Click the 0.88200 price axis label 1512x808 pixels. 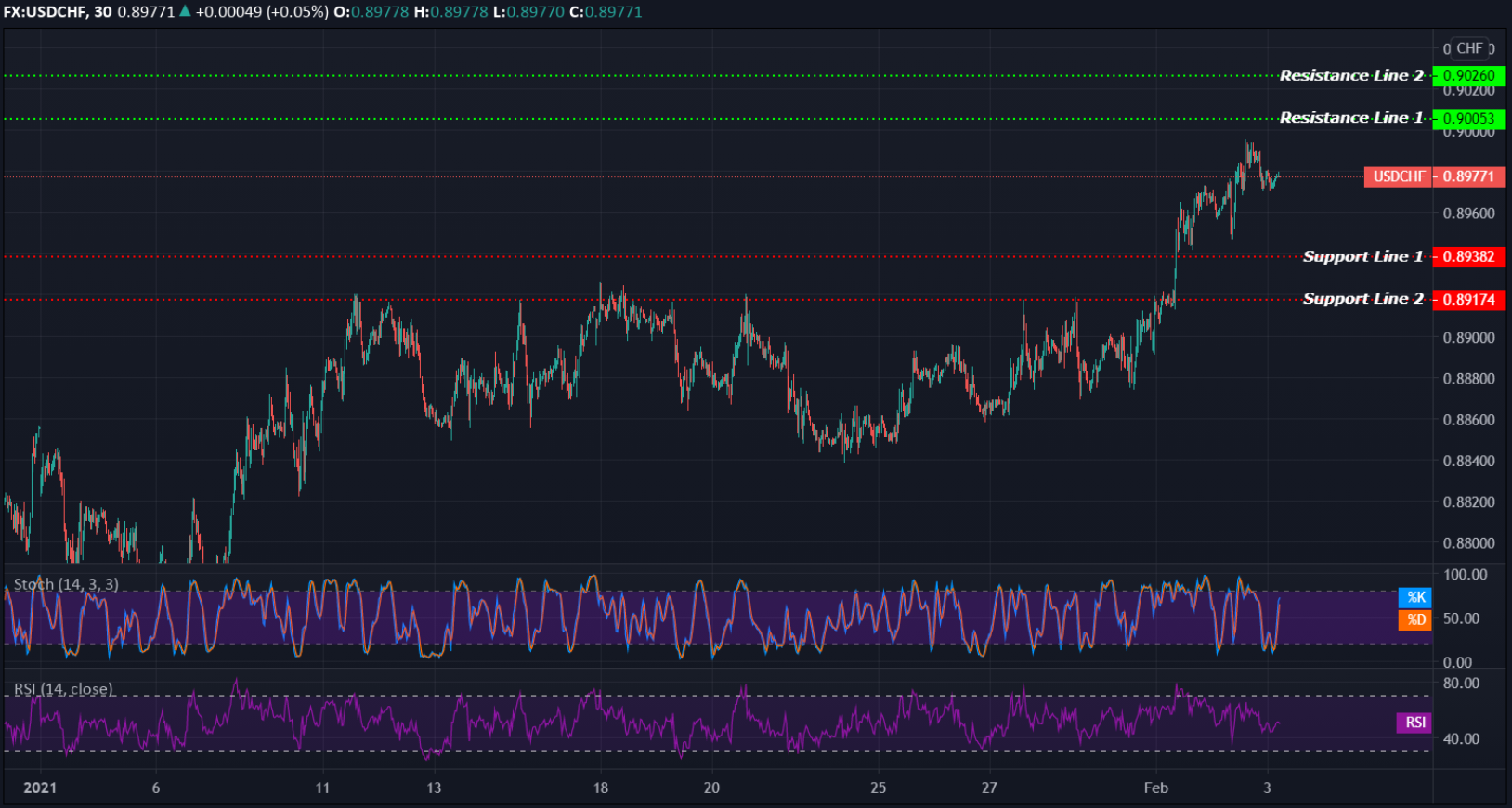tap(1469, 502)
